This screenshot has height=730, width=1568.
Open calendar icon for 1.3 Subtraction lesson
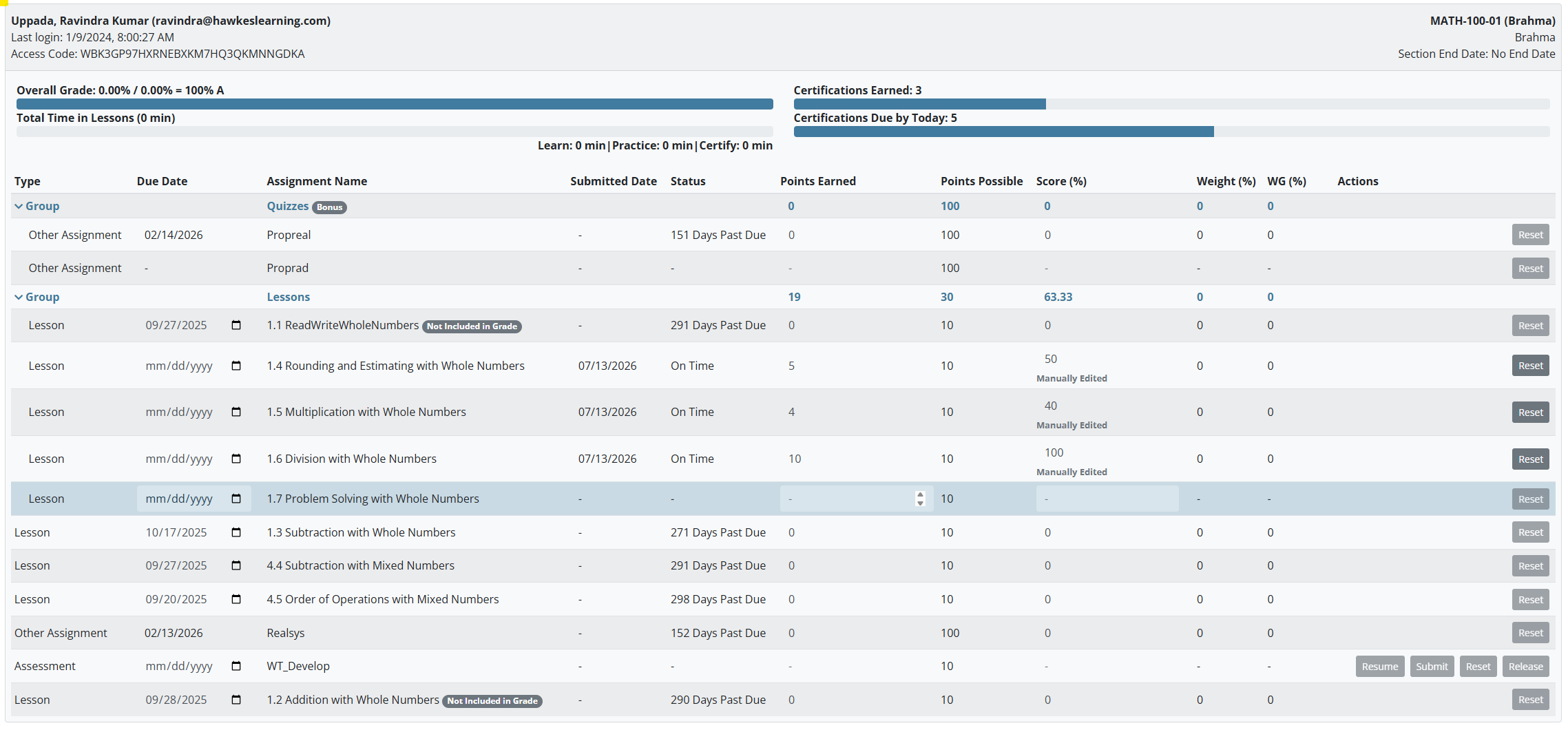[x=236, y=532]
